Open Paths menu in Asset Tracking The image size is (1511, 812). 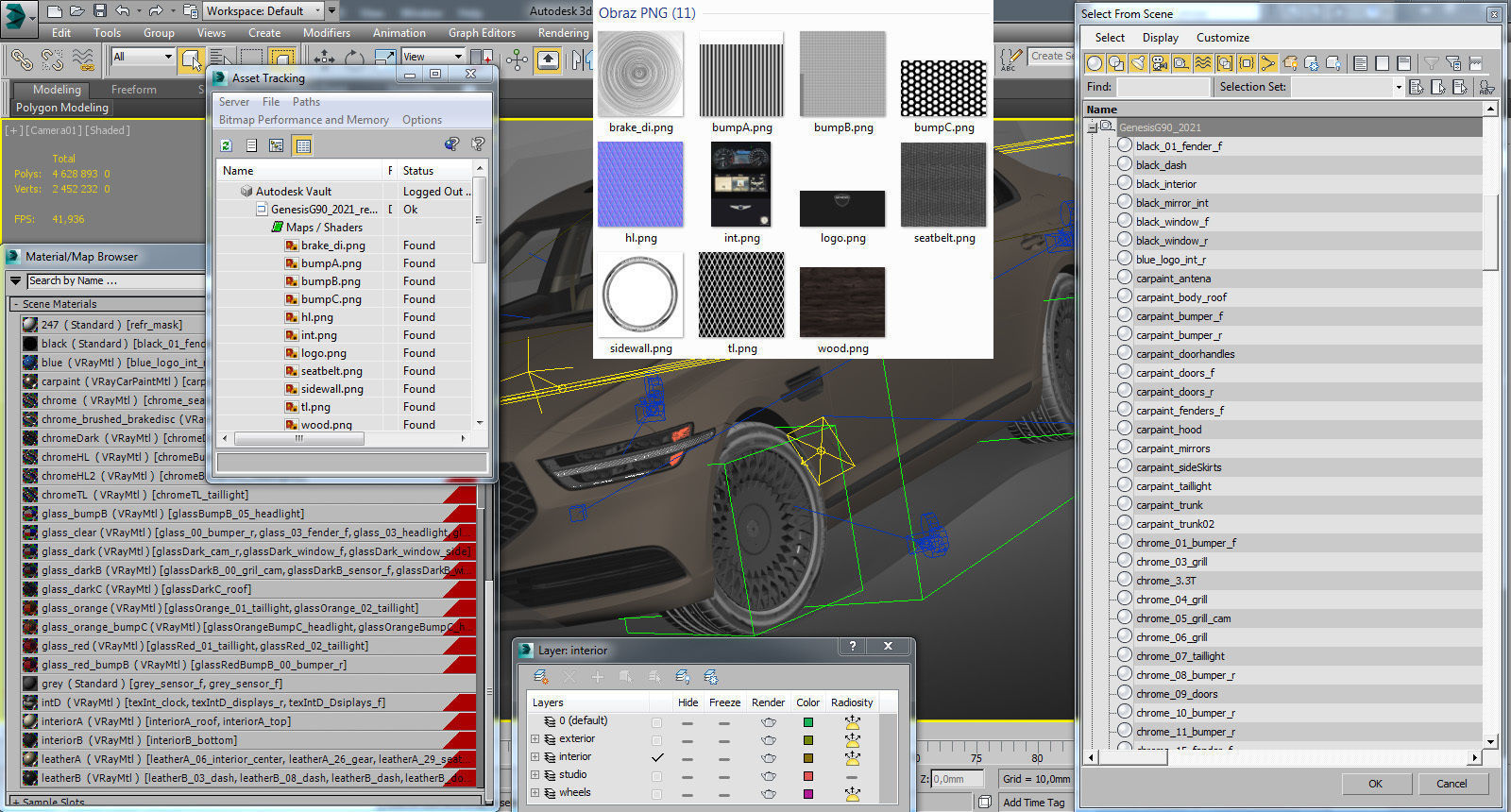point(306,102)
